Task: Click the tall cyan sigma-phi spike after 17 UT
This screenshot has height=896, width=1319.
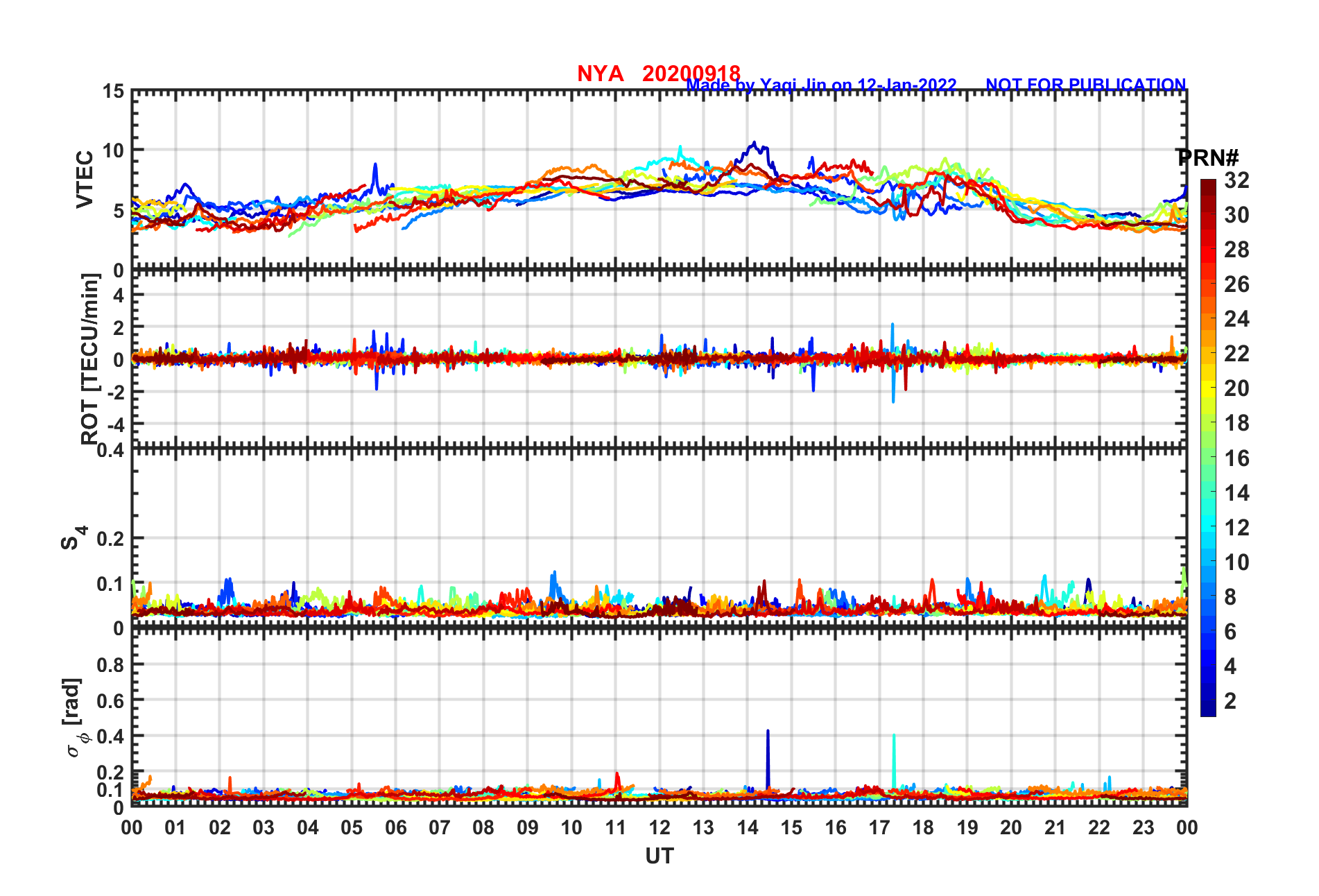Action: [x=894, y=761]
